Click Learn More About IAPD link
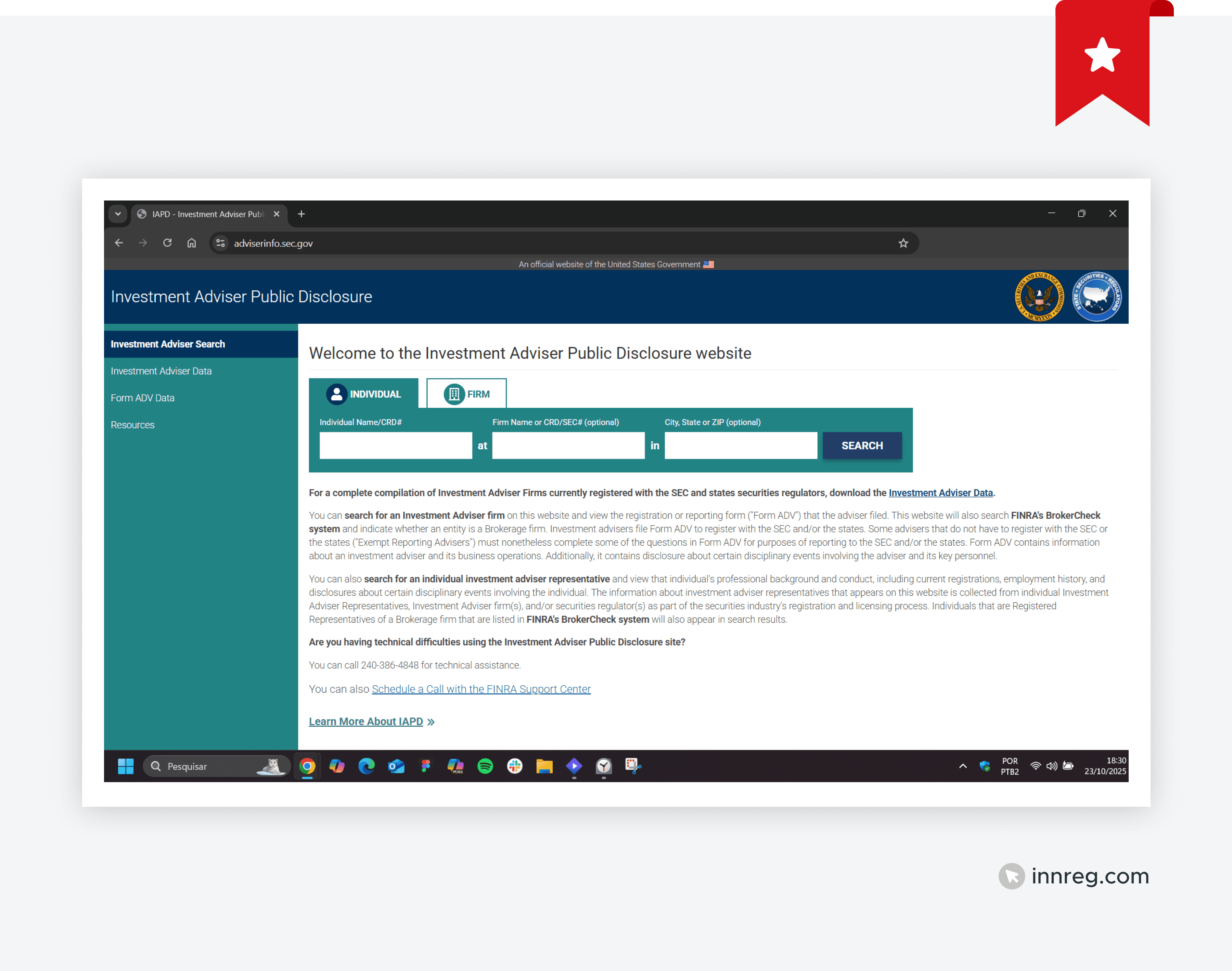Screen dimensions: 1232x971 click(x=365, y=721)
